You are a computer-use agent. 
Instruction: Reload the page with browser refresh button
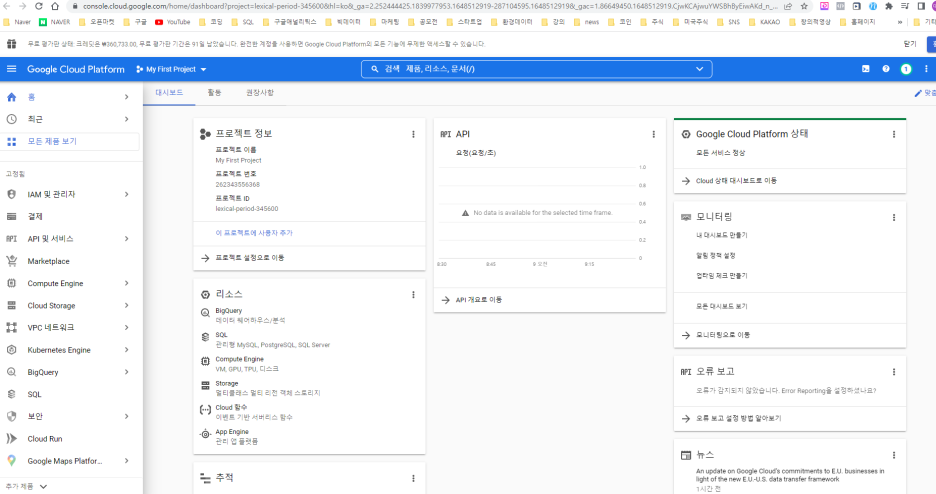tap(39, 6)
